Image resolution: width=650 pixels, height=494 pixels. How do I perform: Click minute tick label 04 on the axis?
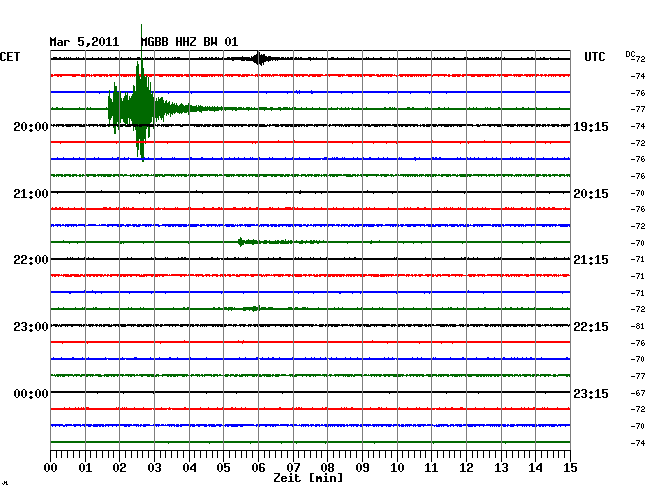[189, 467]
